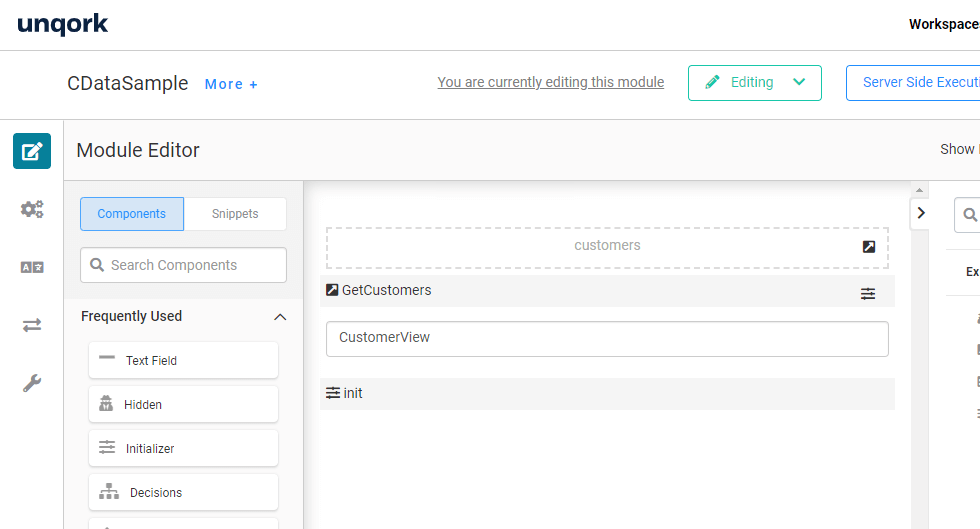Image resolution: width=980 pixels, height=529 pixels.
Task: Open the Module Editor pencil icon in sidebar
Action: point(32,151)
